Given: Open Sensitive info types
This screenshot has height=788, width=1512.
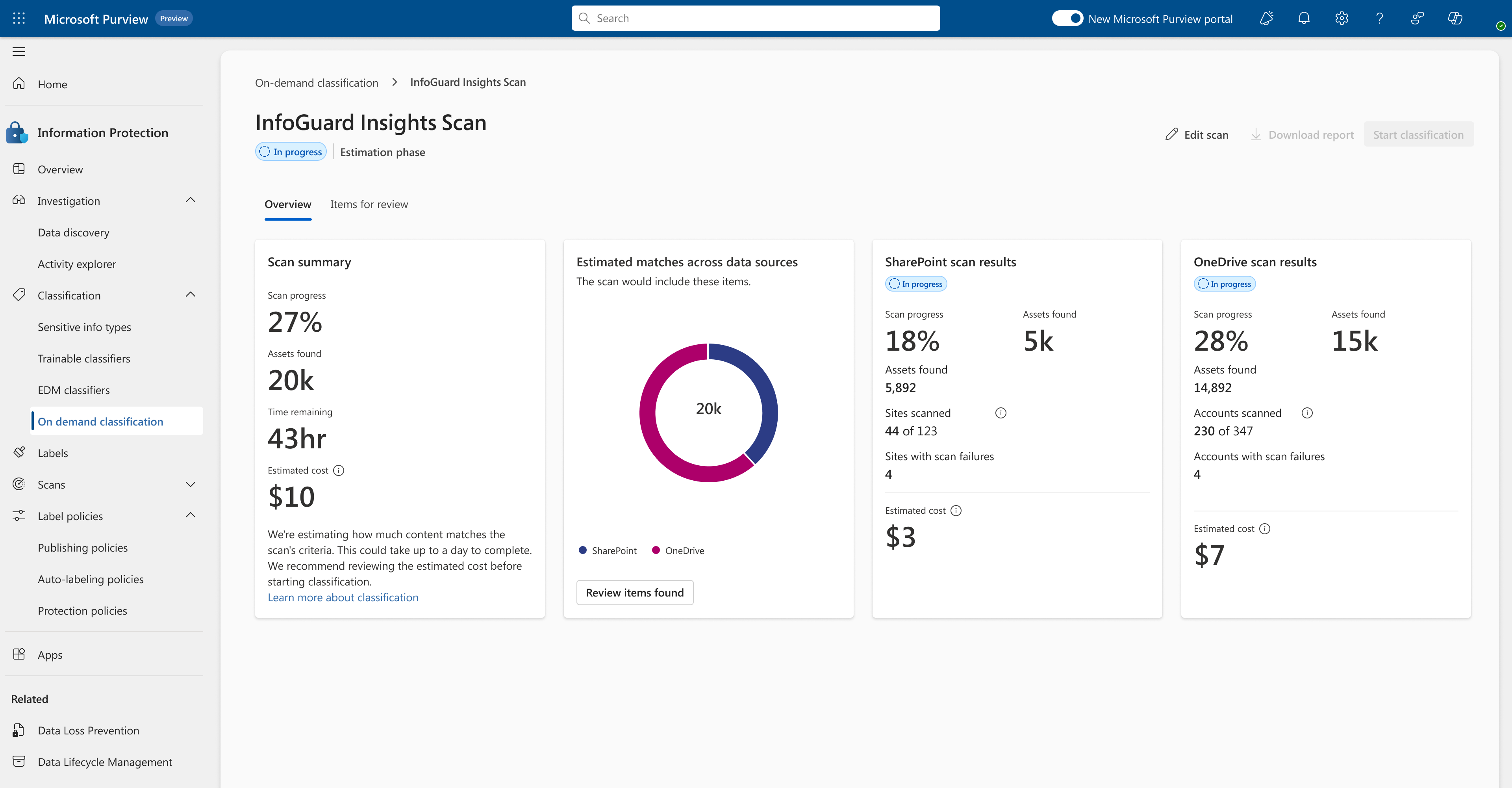Looking at the screenshot, I should [x=85, y=327].
